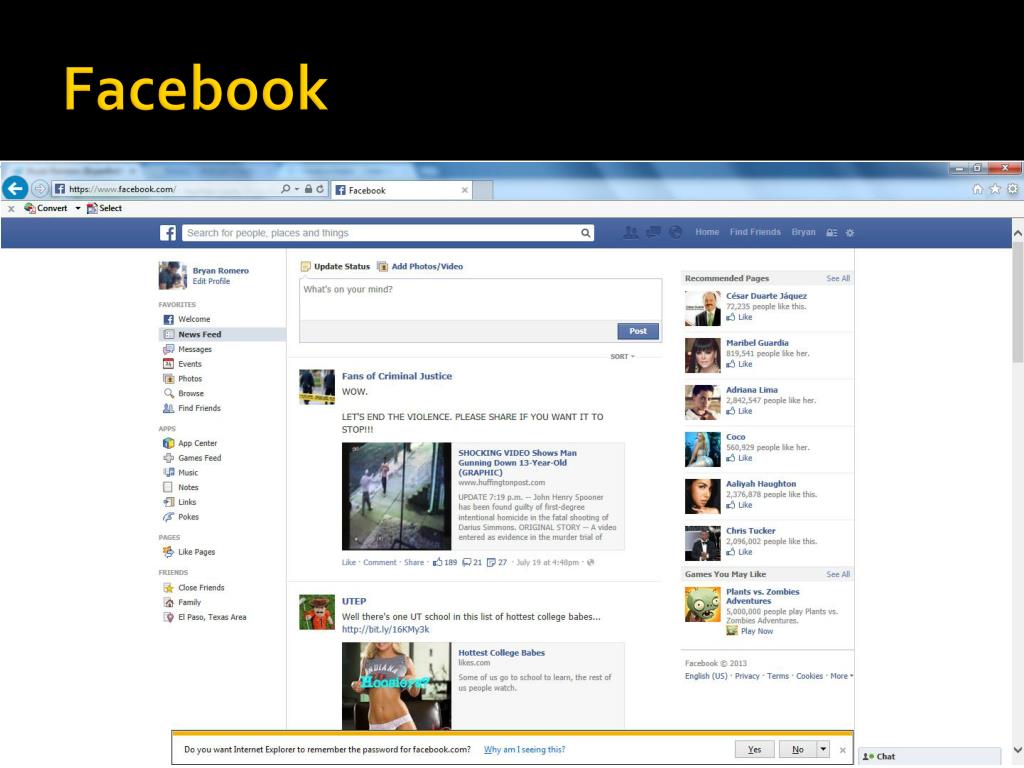Open the Privacy Shortcuts icon
Viewport: 1024px width, 768px height.
[831, 233]
